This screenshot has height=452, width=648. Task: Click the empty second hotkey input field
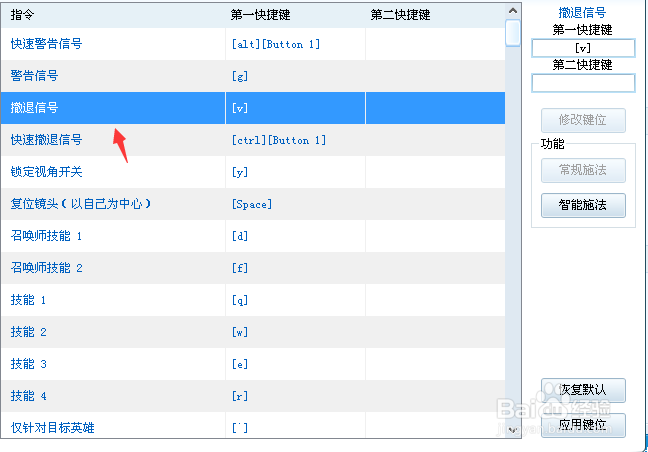[x=583, y=83]
